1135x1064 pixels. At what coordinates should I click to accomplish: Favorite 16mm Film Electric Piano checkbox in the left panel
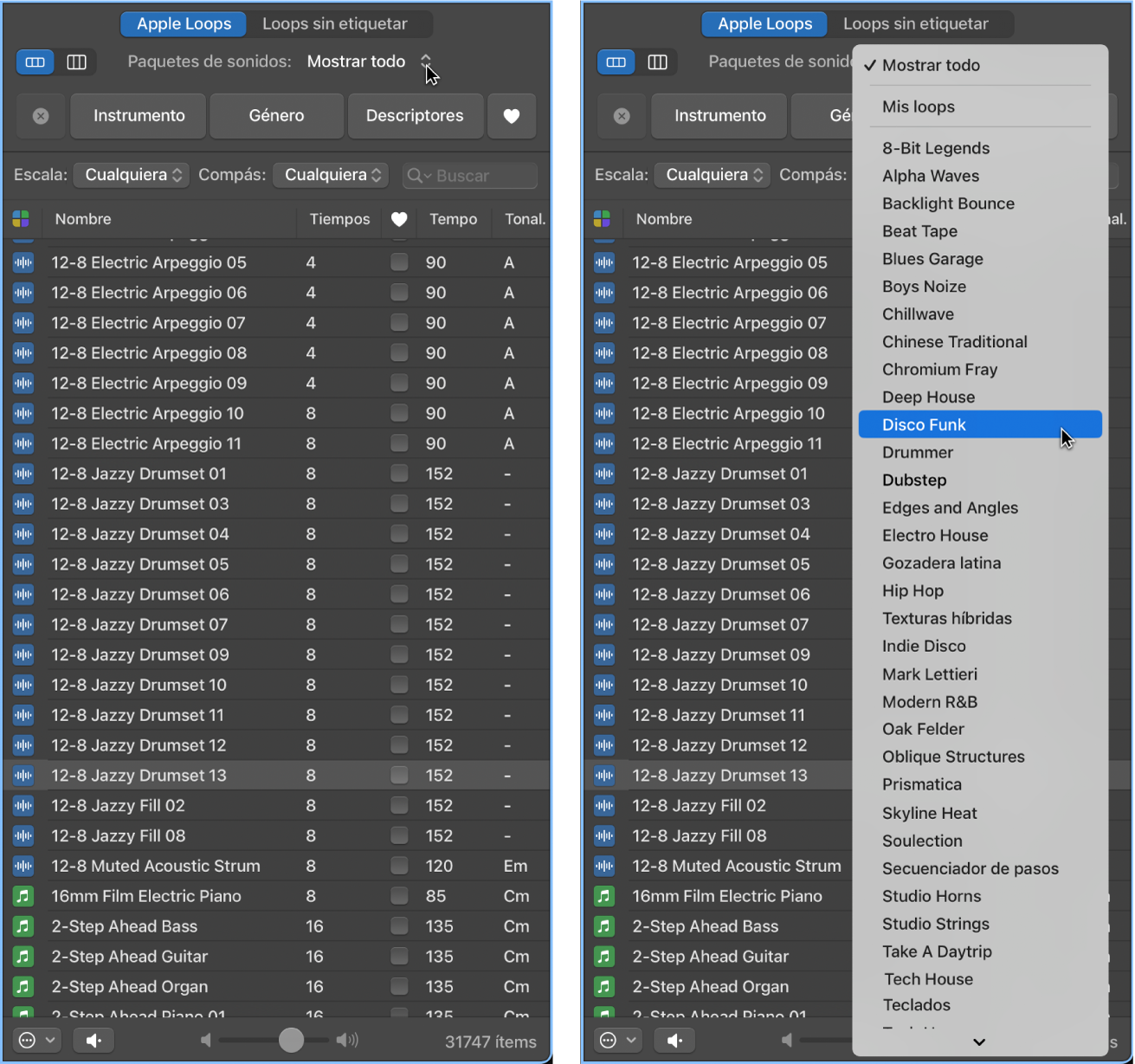pyautogui.click(x=399, y=895)
